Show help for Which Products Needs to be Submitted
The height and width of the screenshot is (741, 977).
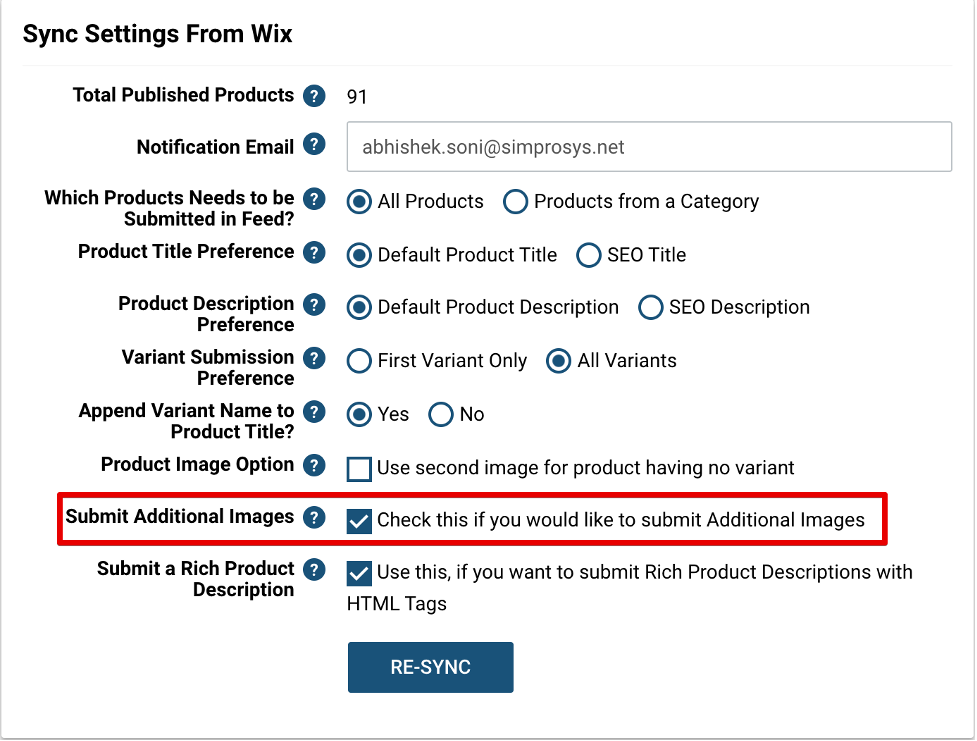pyautogui.click(x=314, y=199)
